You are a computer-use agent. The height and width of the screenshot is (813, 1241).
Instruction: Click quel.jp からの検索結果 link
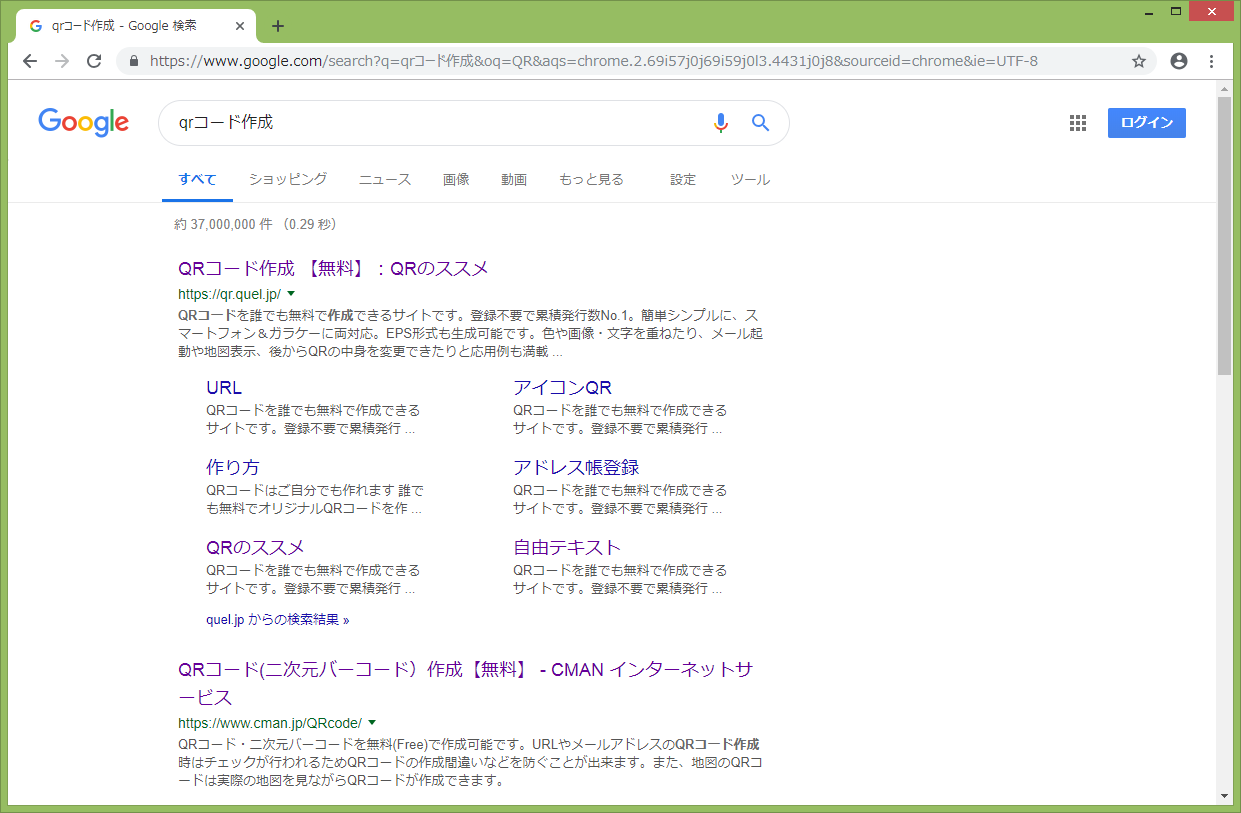[x=277, y=620]
